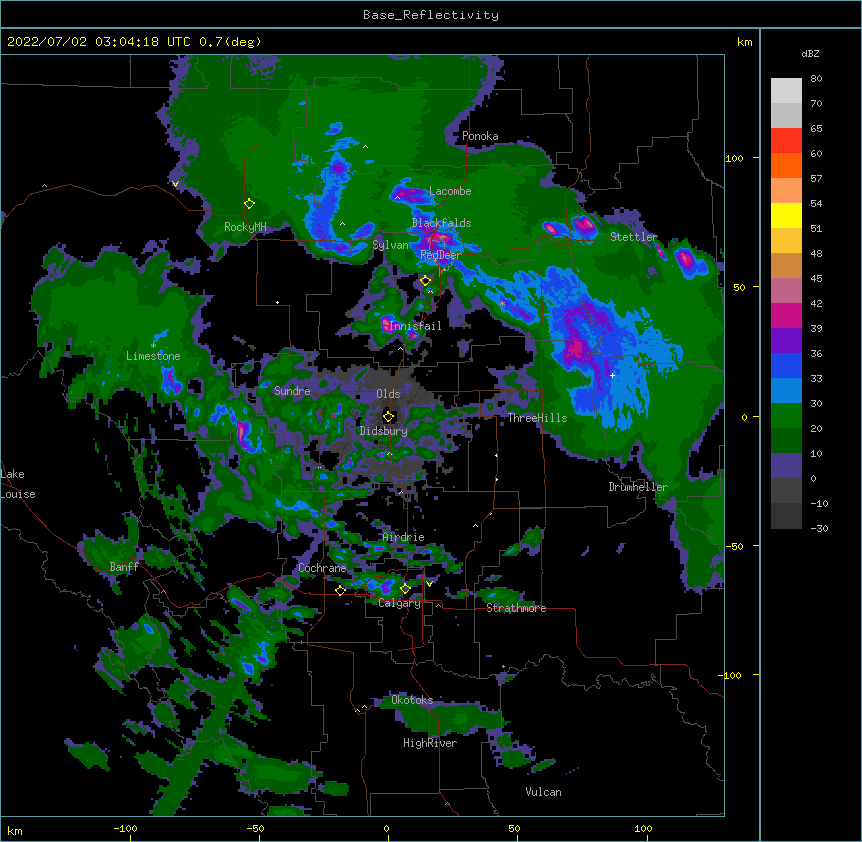
Task: Click the Sylvan label
Action: pyautogui.click(x=390, y=245)
